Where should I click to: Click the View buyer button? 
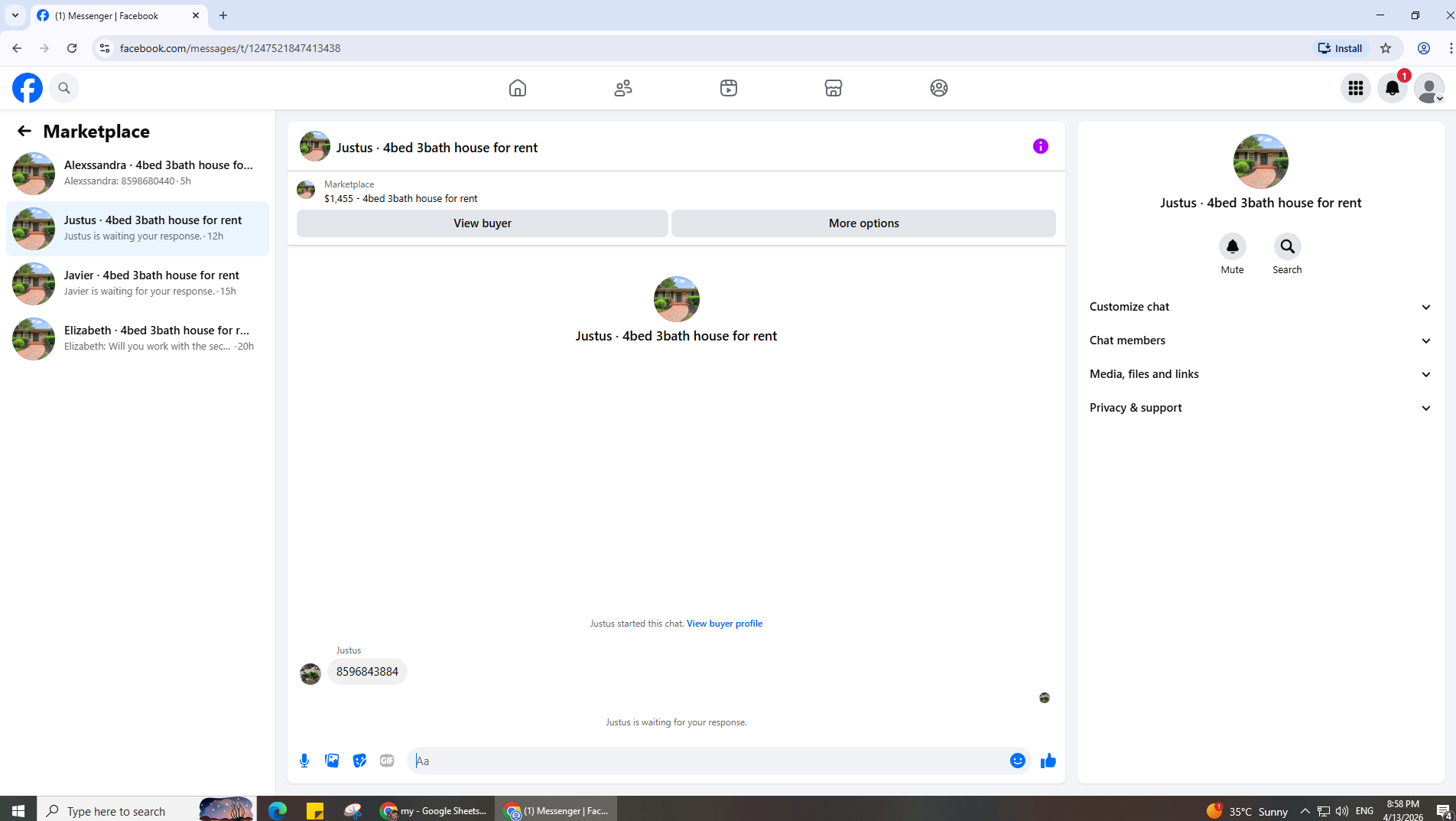483,223
